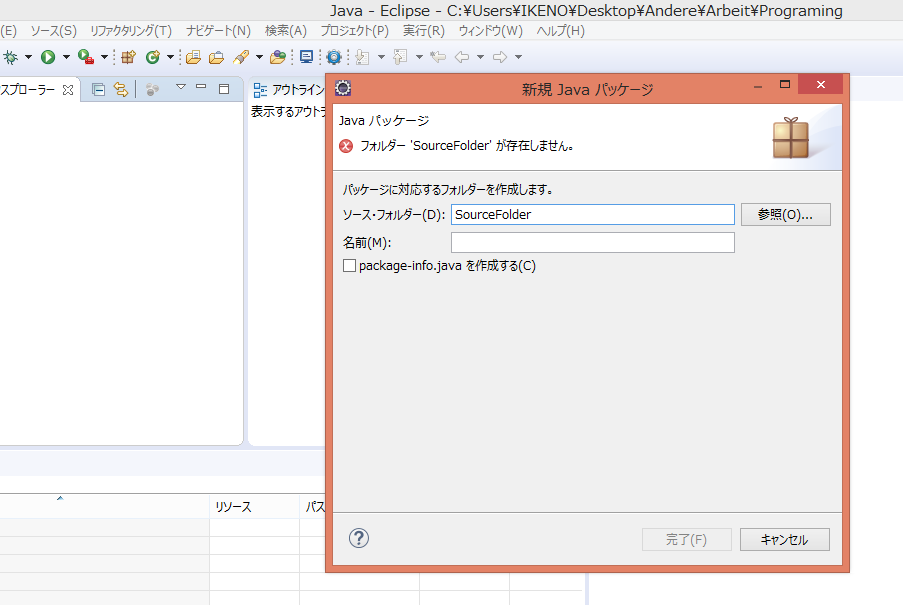Viewport: 903px width, 605px height.
Task: Click the Last Edit Location icon
Action: (x=438, y=57)
